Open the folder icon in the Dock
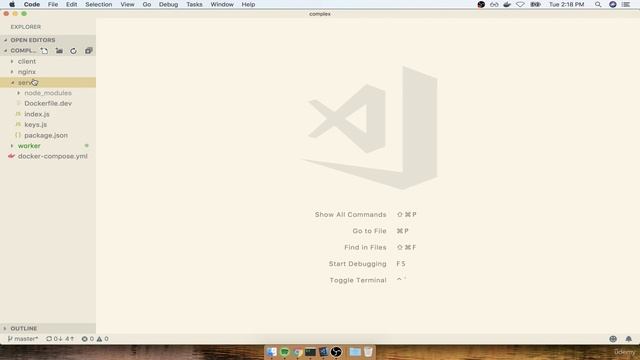640x360 pixels. tap(355, 351)
